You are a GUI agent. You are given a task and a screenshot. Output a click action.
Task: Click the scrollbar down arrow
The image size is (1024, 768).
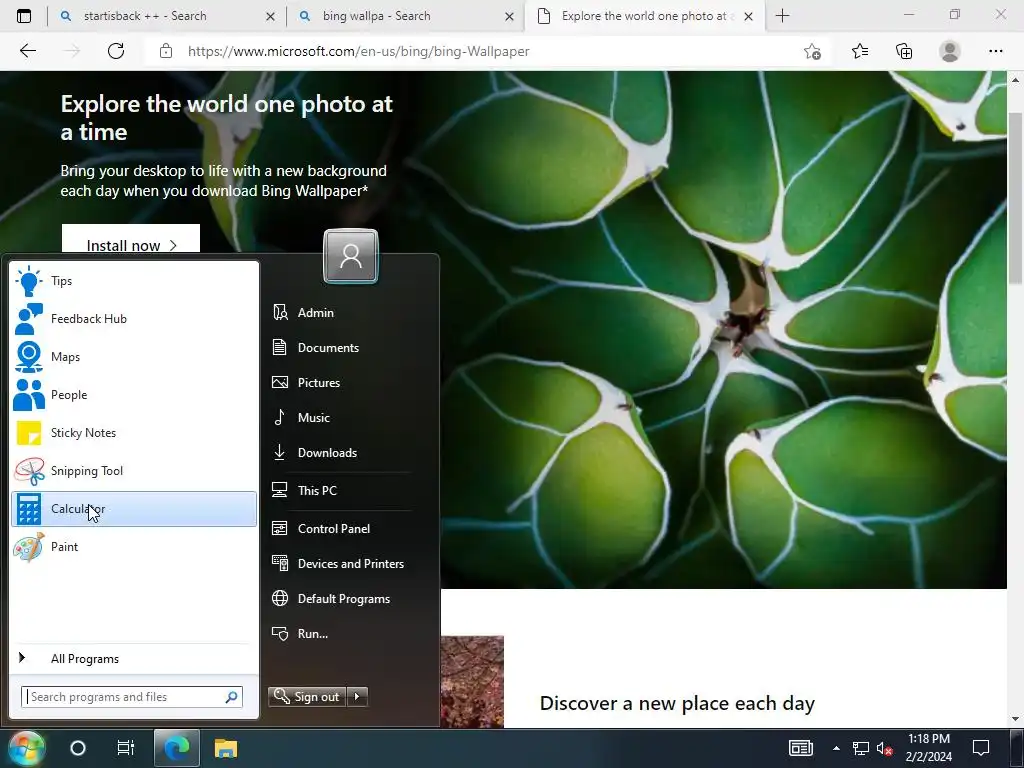point(1015,719)
